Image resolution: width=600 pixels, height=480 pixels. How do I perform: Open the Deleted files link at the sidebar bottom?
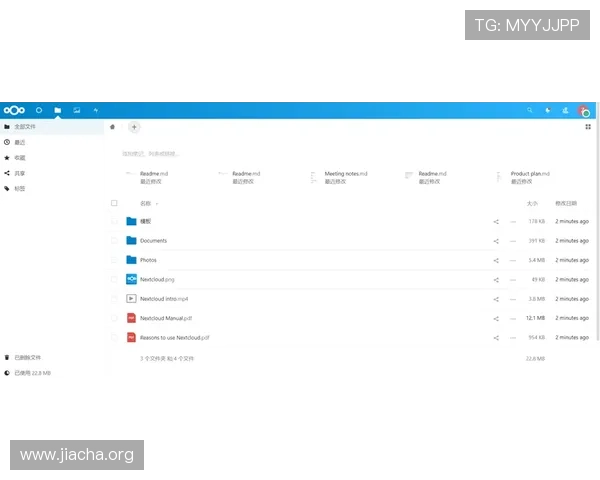click(28, 357)
